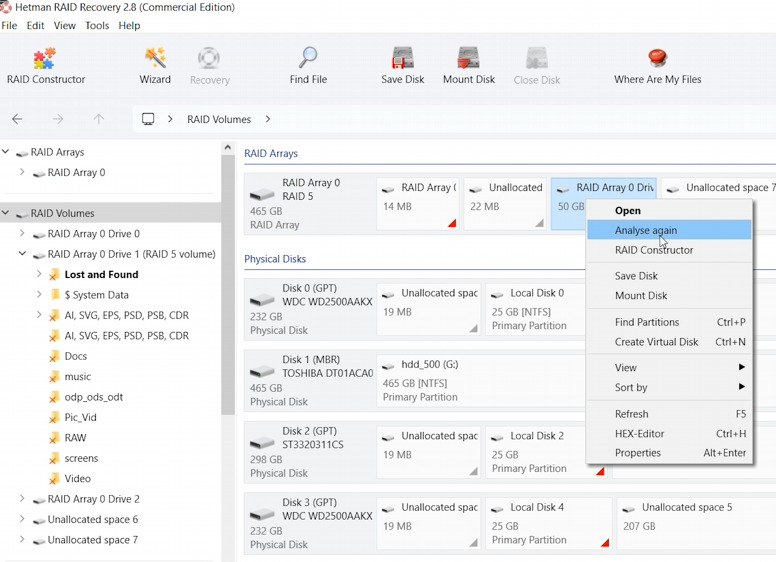The image size is (776, 562).
Task: Click the Save Disk toolbar icon
Action: (402, 58)
